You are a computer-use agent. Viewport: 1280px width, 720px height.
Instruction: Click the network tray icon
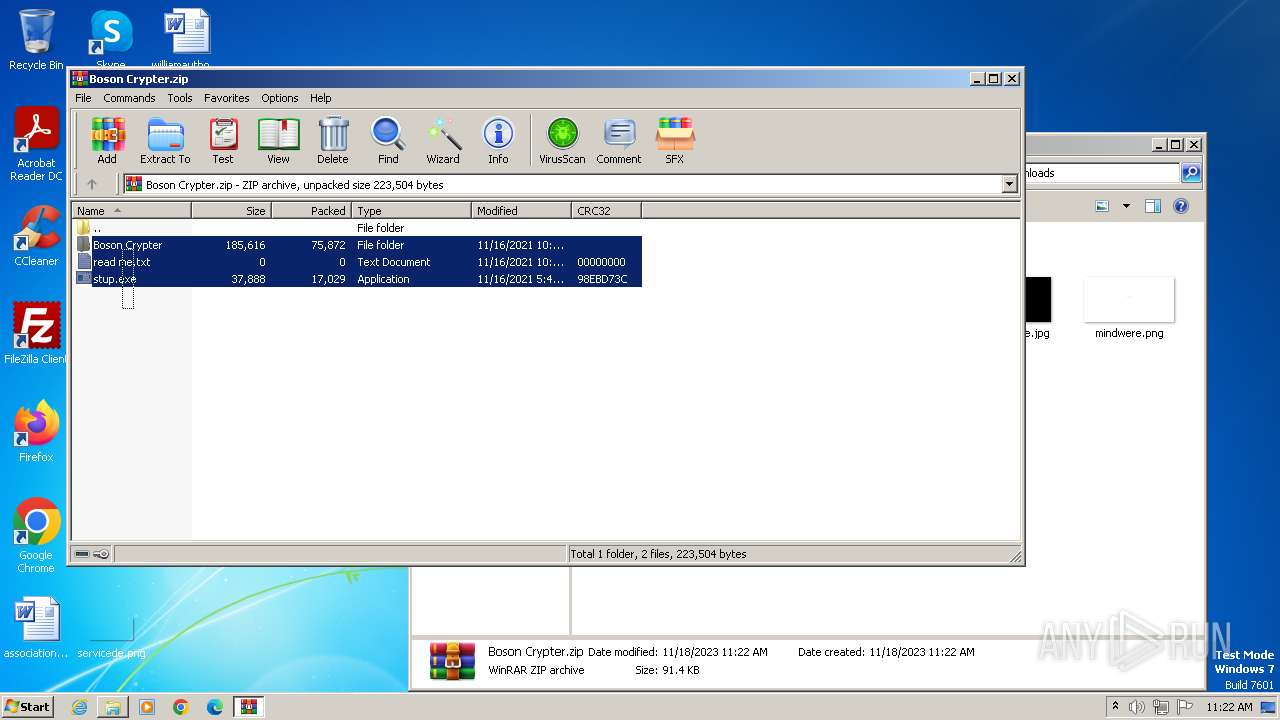[1161, 707]
